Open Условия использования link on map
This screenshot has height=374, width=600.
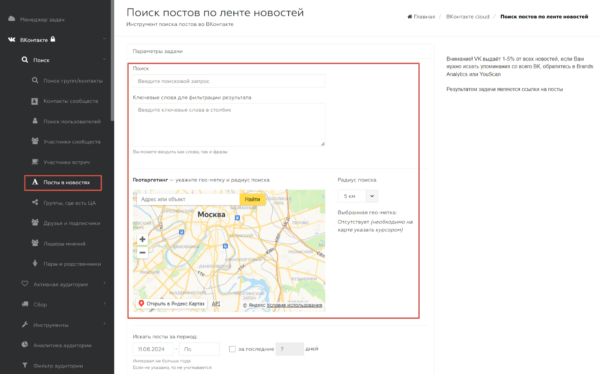pos(294,305)
